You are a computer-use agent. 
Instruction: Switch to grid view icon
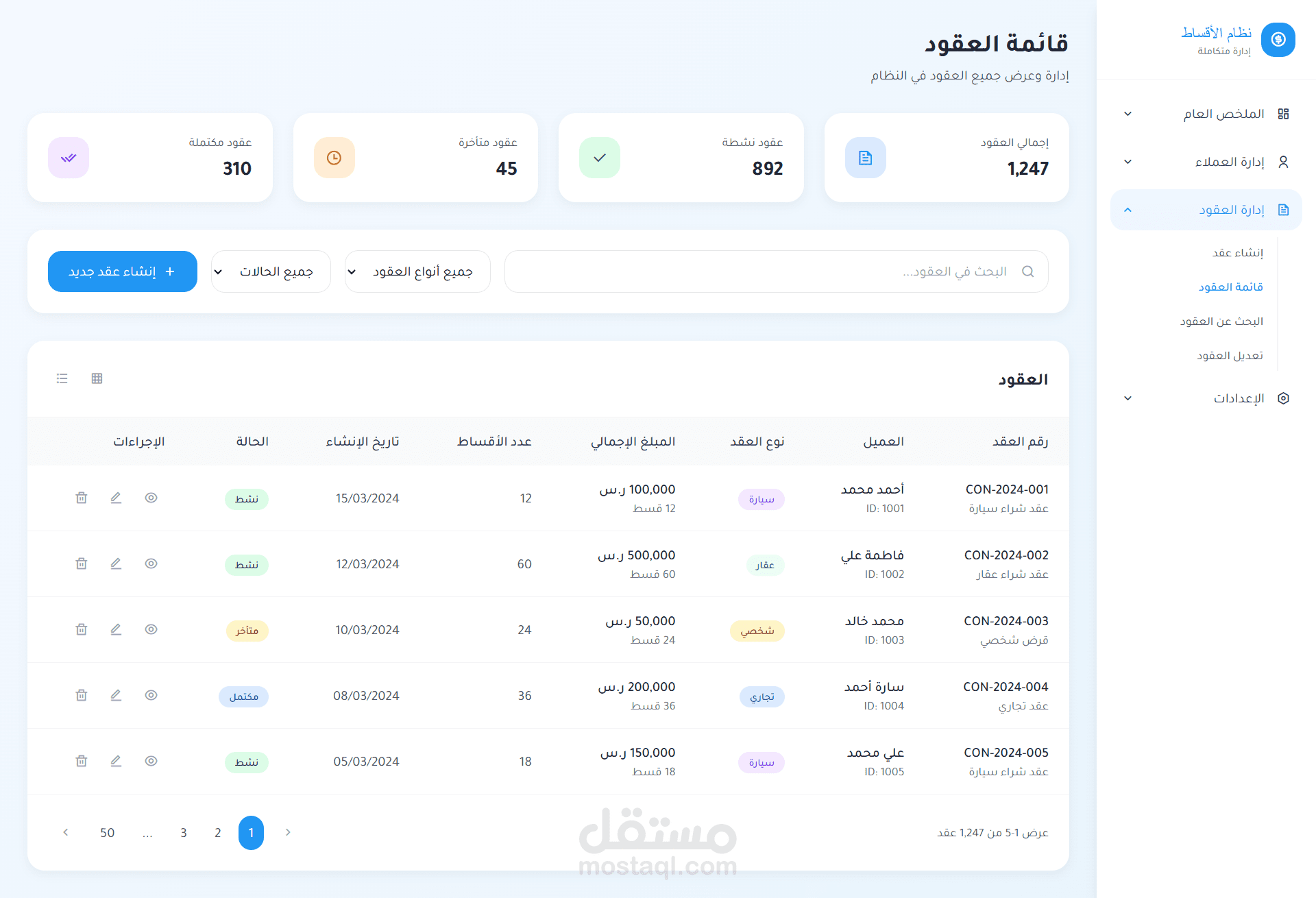pos(97,378)
